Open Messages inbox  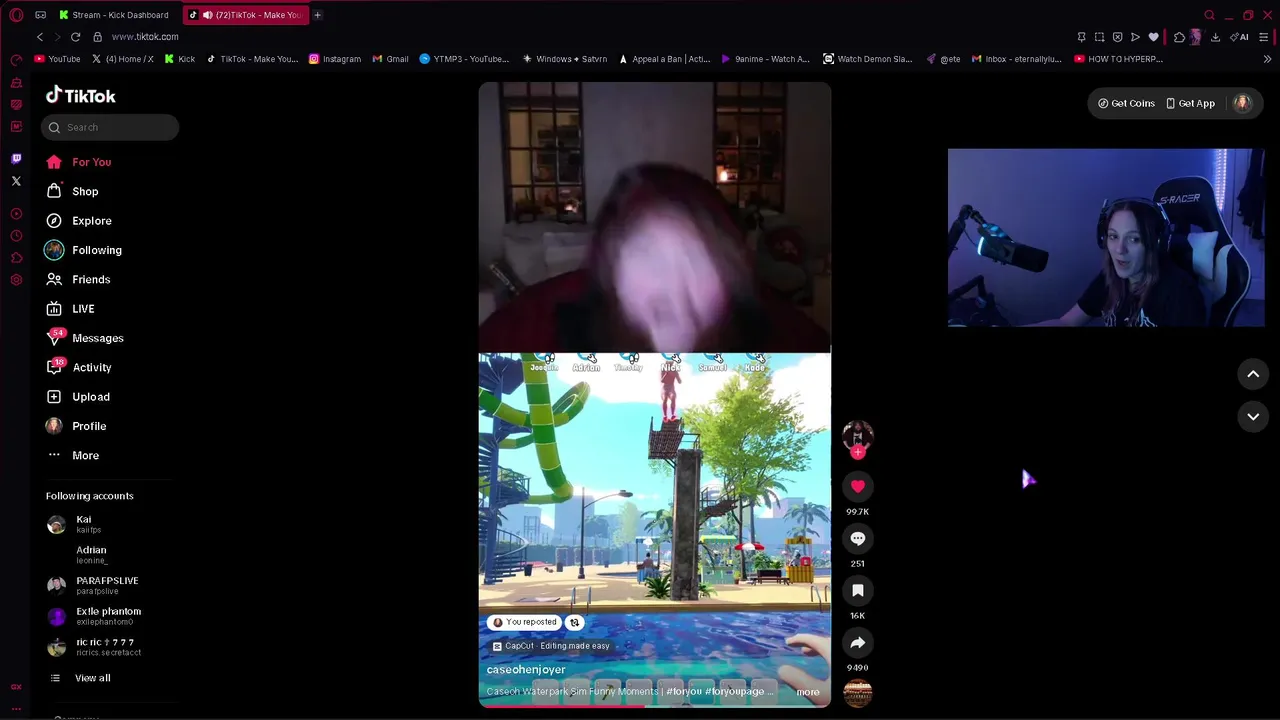(x=84, y=338)
